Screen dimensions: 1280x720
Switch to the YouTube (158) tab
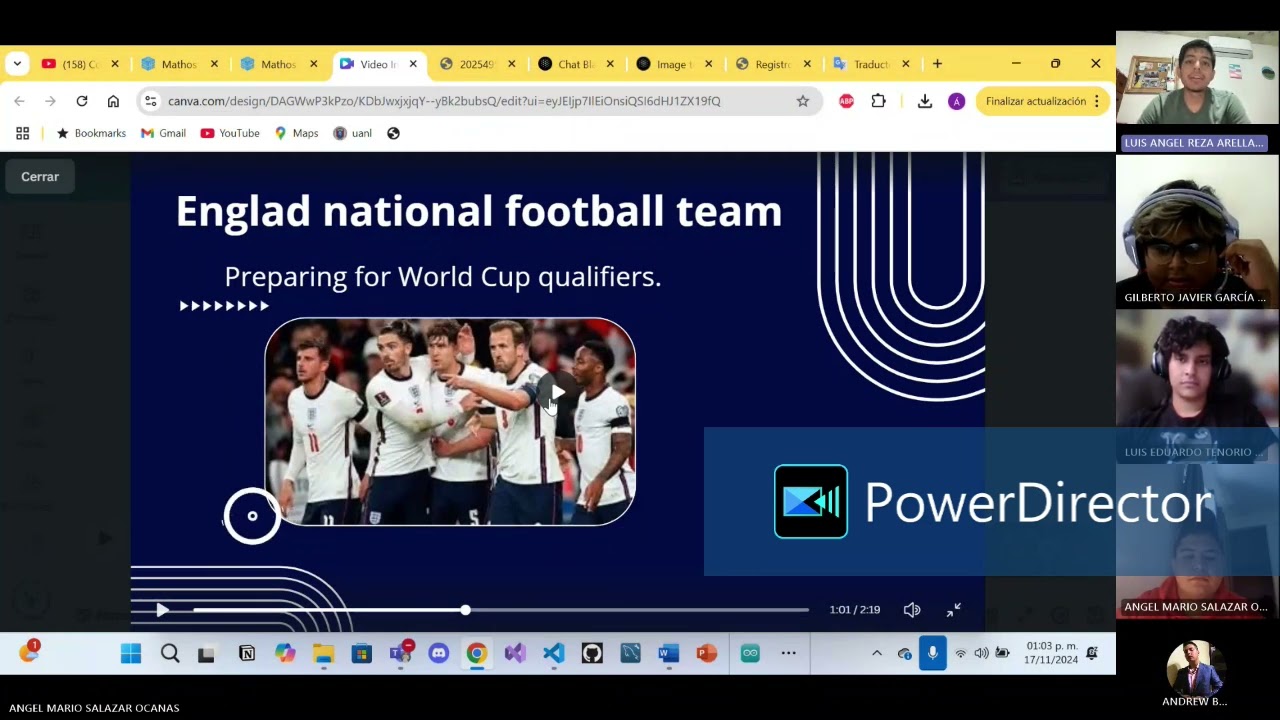80,64
